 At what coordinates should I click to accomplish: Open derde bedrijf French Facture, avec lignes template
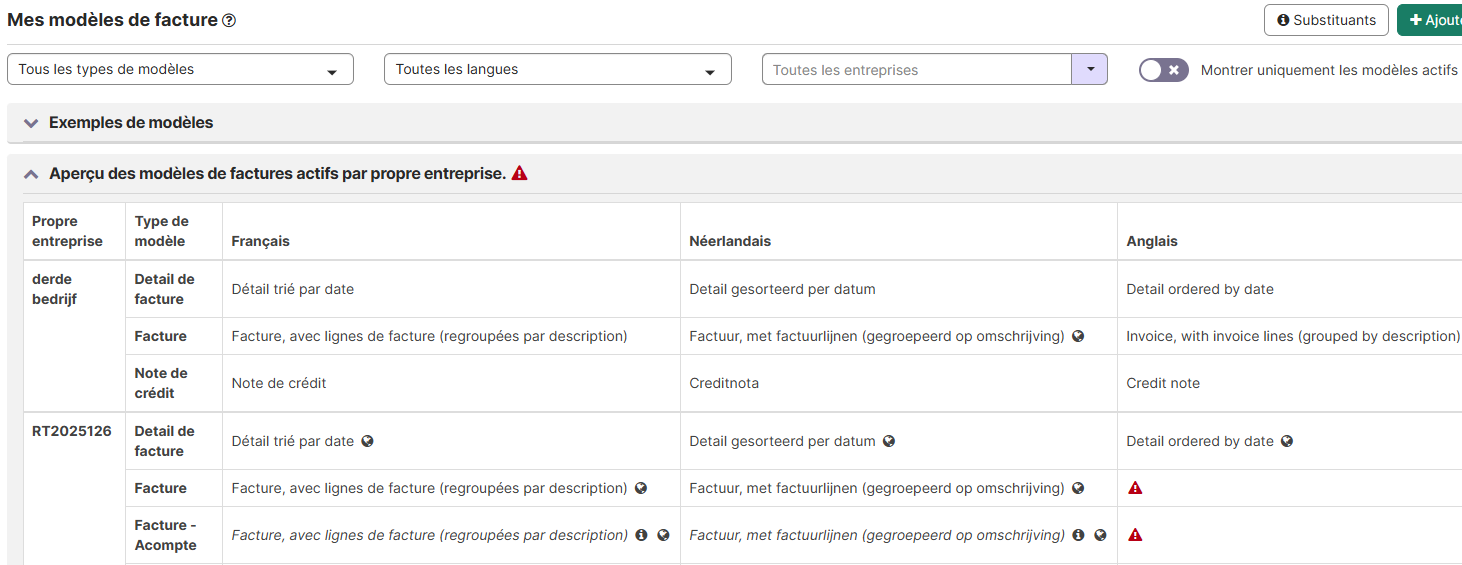click(x=429, y=336)
